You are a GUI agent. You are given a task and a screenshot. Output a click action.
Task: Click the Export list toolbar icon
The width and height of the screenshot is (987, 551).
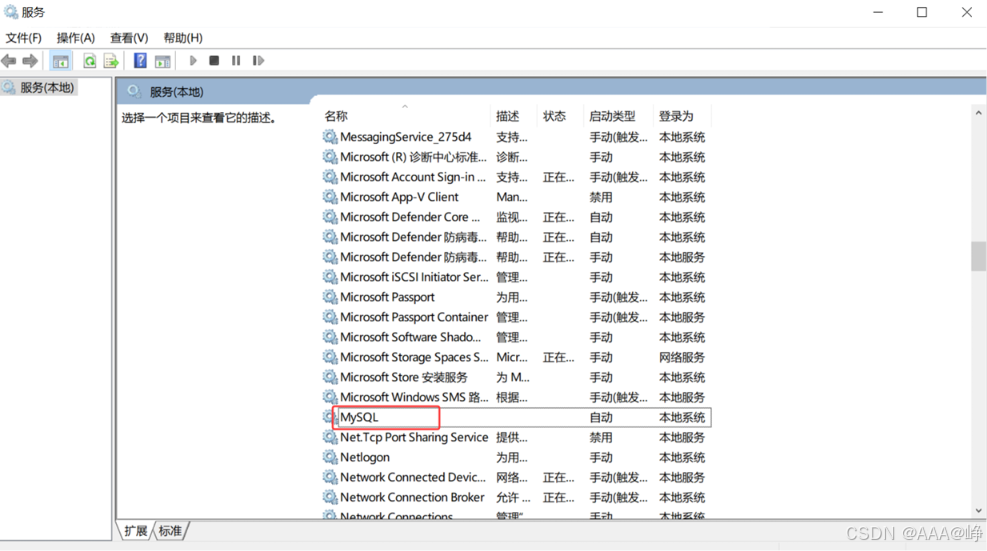coord(111,61)
